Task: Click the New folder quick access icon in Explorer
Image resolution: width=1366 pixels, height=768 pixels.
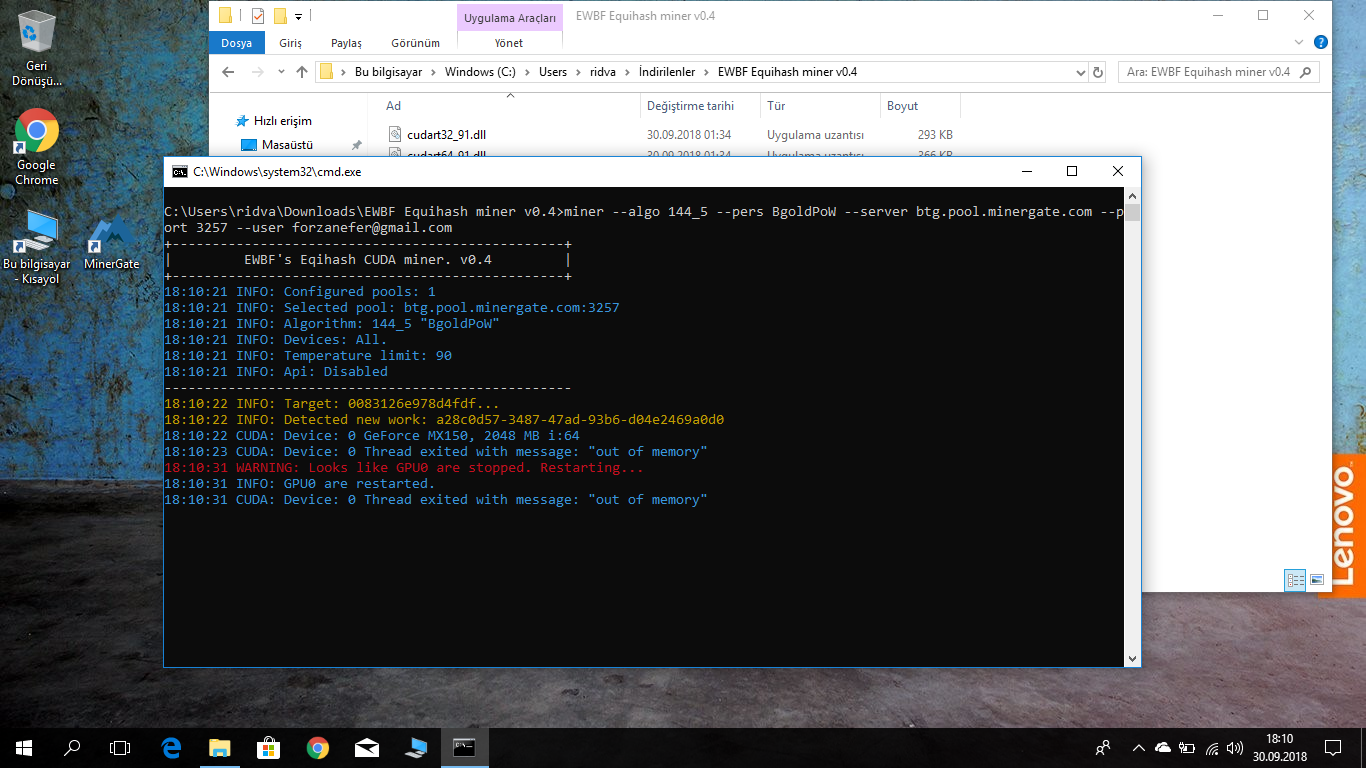Action: 280,15
